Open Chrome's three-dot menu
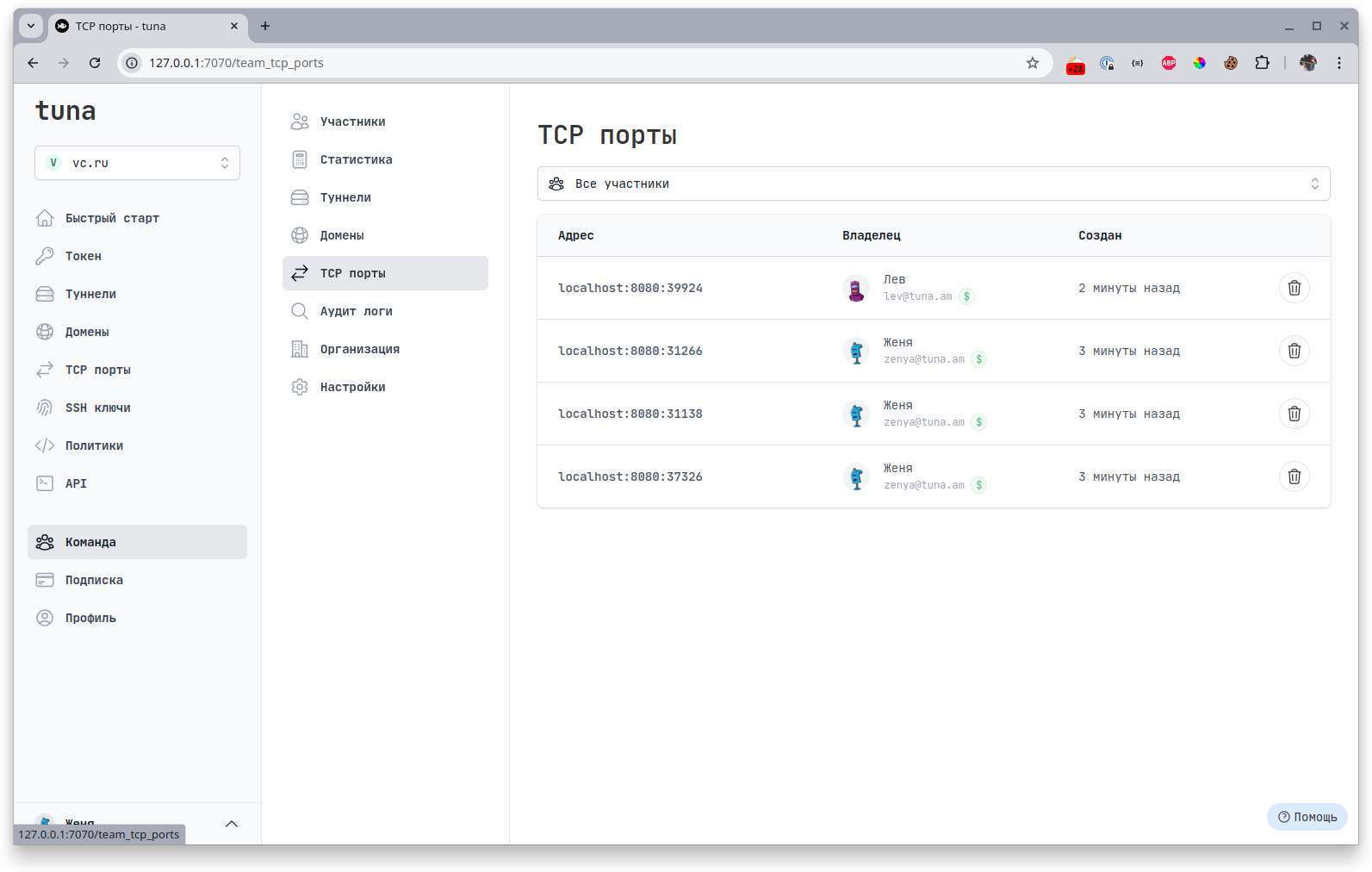This screenshot has width=1372, height=872. pyautogui.click(x=1339, y=63)
